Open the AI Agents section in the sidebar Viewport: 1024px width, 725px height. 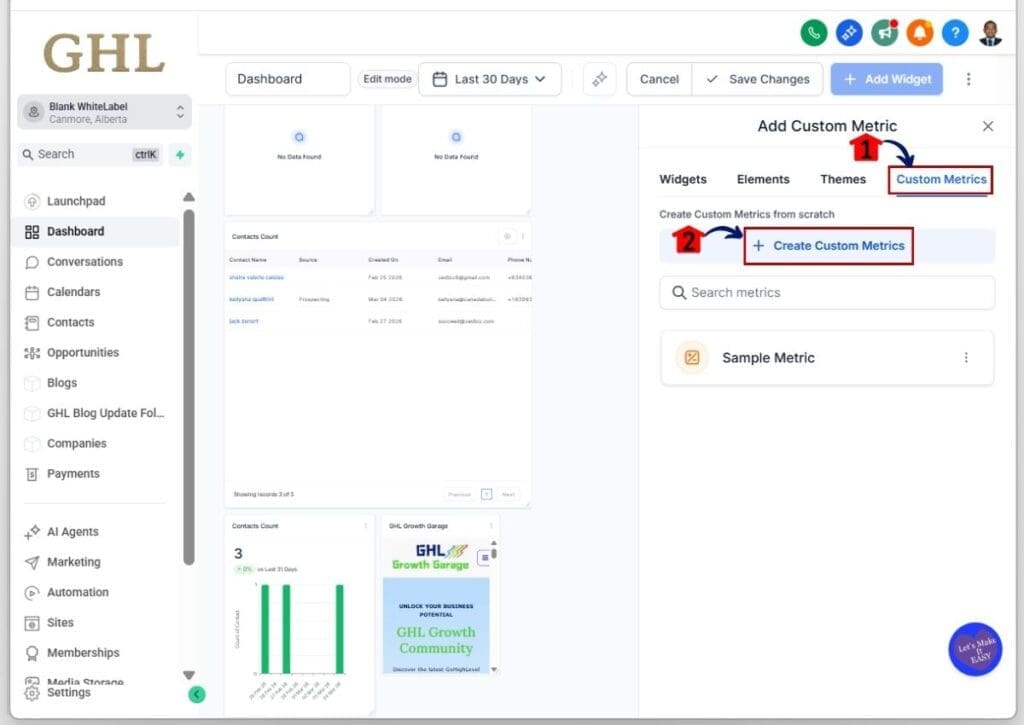73,531
